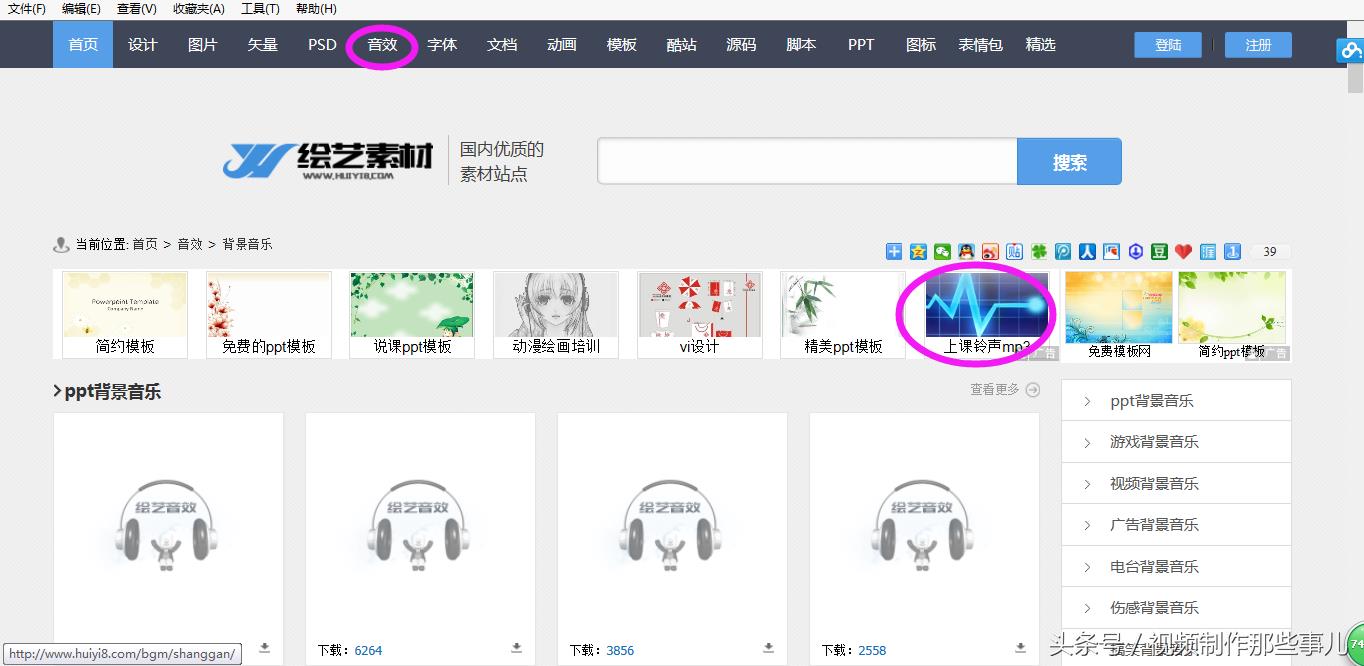1364x666 pixels.
Task: Click the 登陆 login button
Action: tap(1167, 45)
